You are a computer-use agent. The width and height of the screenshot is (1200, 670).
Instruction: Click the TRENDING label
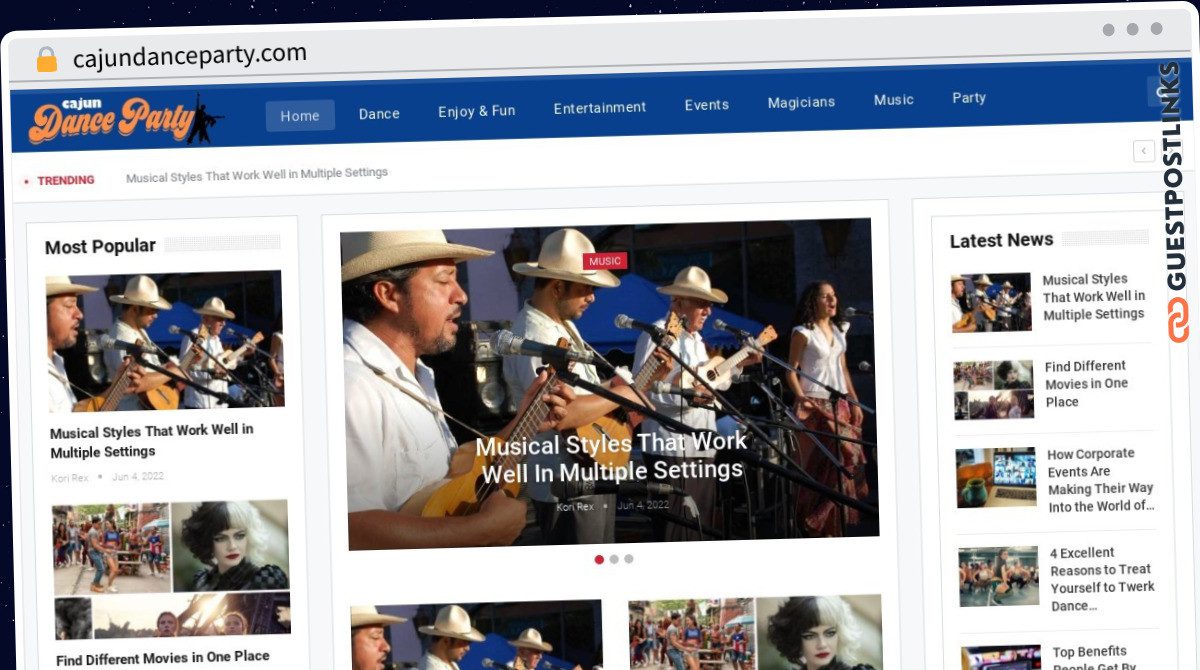(66, 181)
